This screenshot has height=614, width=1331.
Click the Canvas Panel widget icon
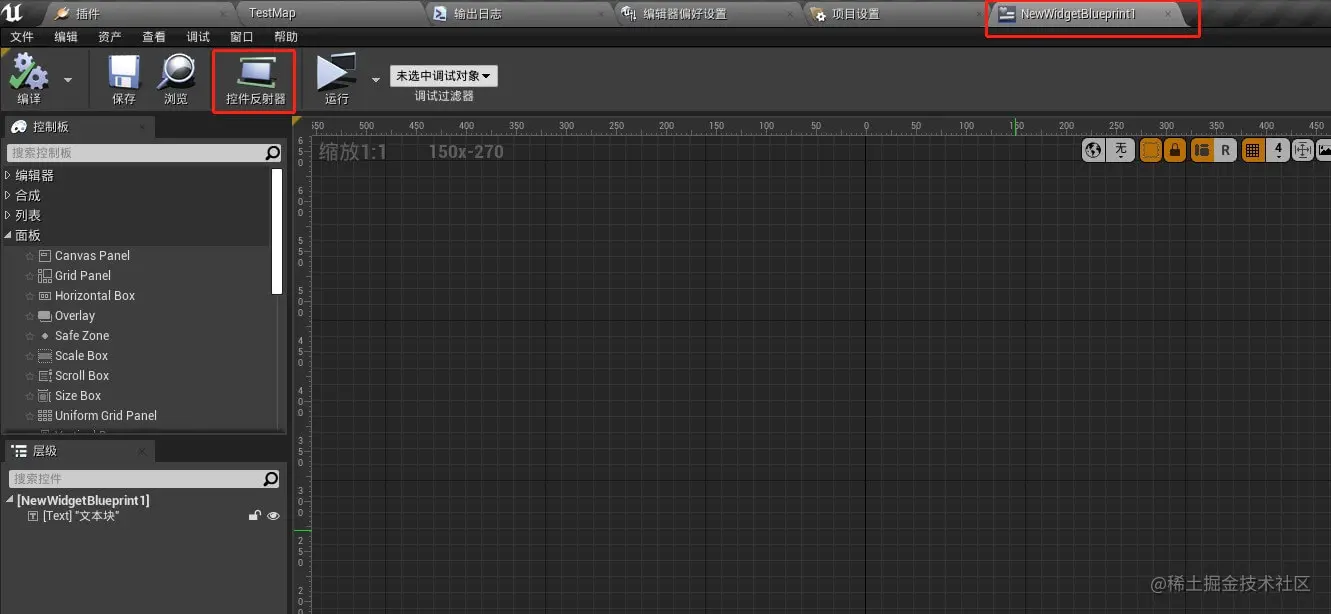(45, 256)
